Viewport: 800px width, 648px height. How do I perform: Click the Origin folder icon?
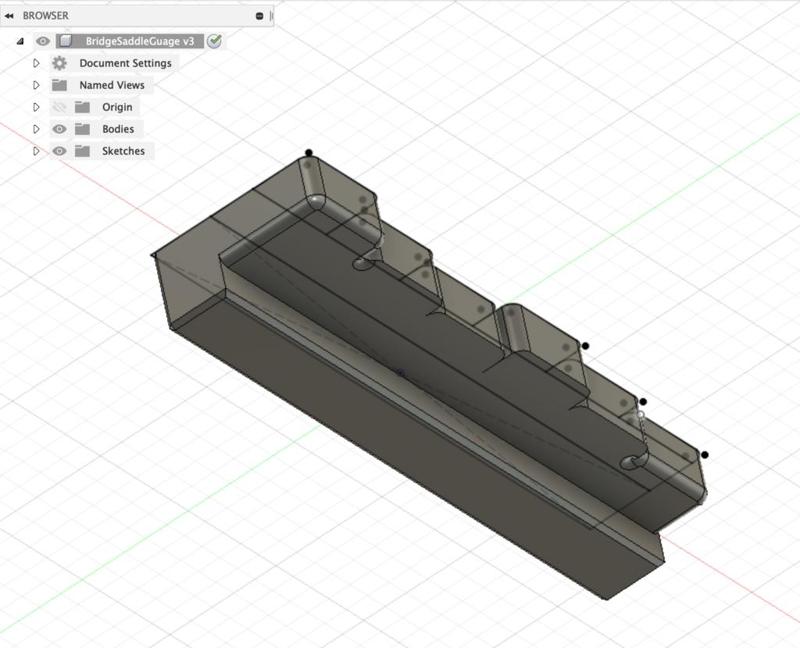(82, 107)
